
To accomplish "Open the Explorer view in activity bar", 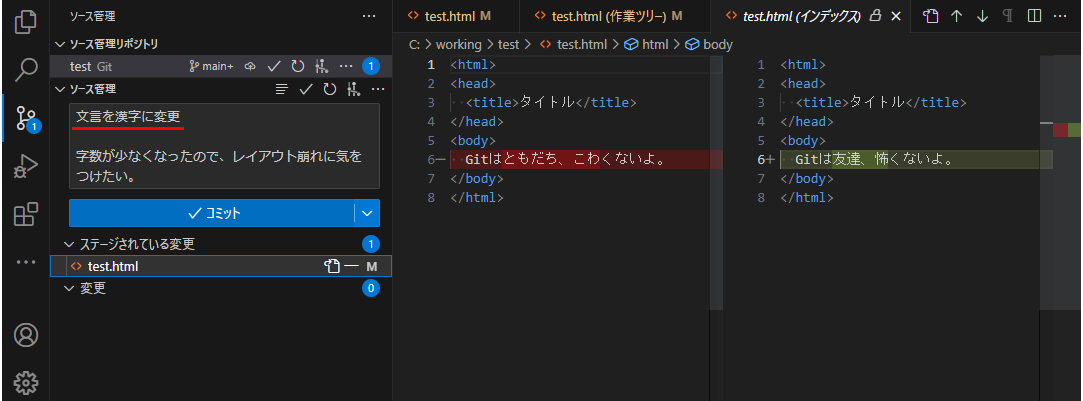I will 26,21.
